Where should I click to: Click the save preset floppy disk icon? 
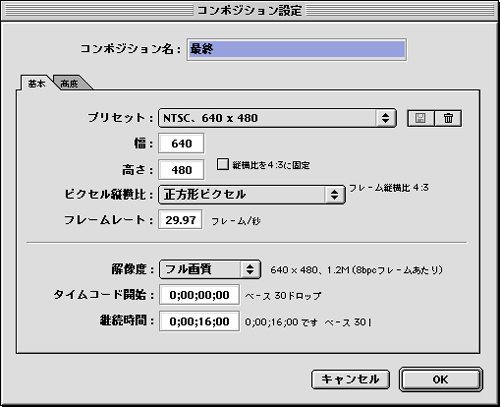tap(421, 118)
